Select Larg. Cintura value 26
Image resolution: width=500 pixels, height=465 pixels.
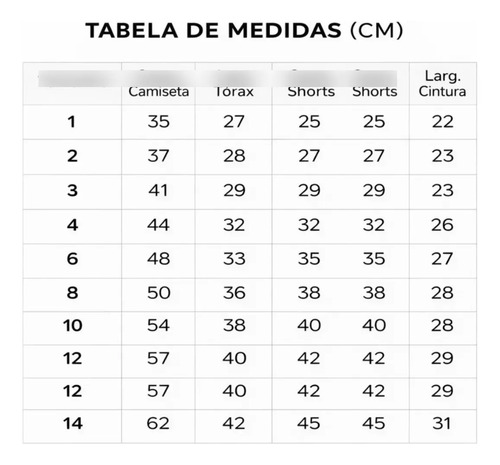(x=442, y=225)
